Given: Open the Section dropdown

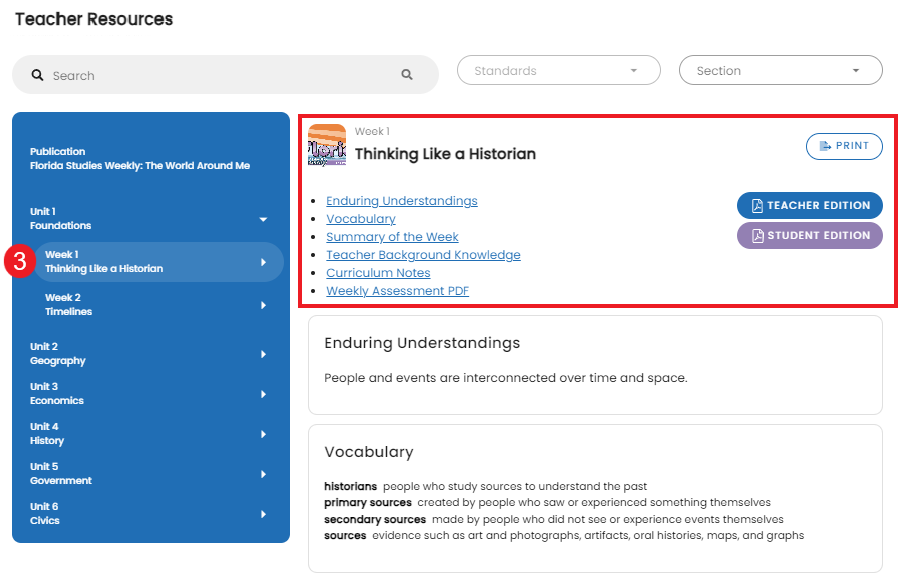Looking at the screenshot, I should tap(780, 70).
